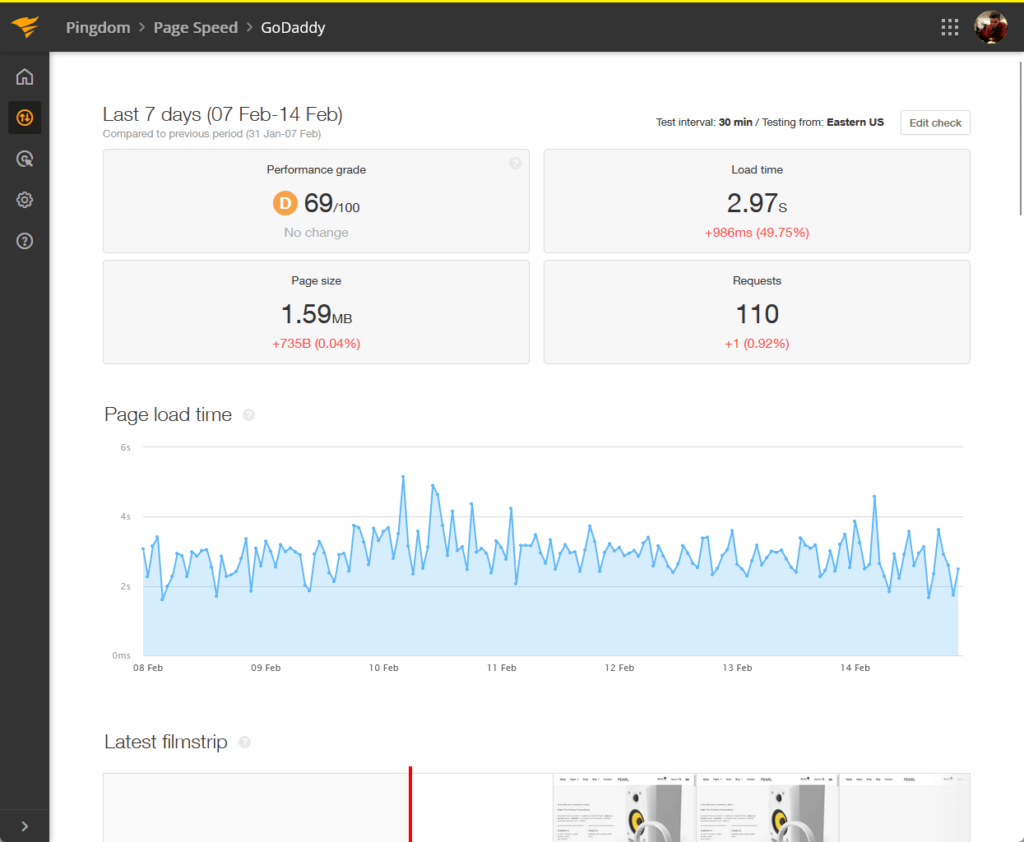Expand the sidebar with bottom chevron

pos(24,826)
